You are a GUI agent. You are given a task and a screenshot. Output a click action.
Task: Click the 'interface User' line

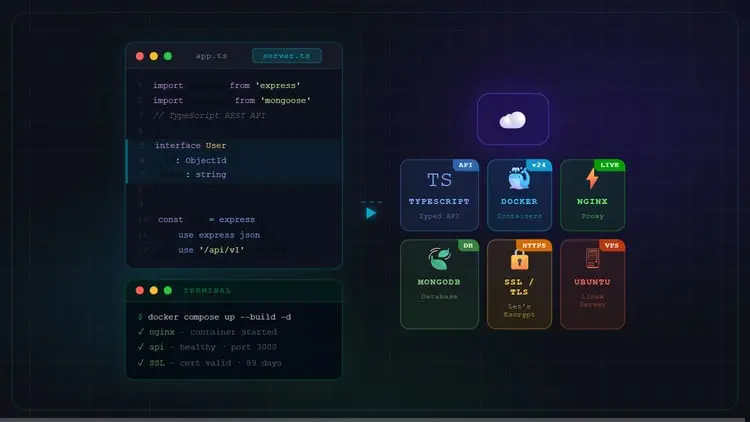(190, 145)
